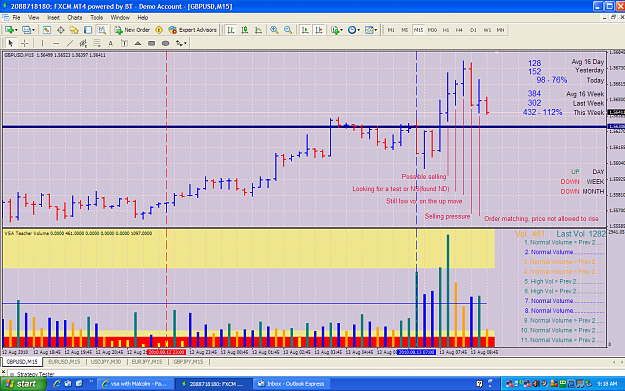Expand the Indicators dropdown arrow

[342, 30]
